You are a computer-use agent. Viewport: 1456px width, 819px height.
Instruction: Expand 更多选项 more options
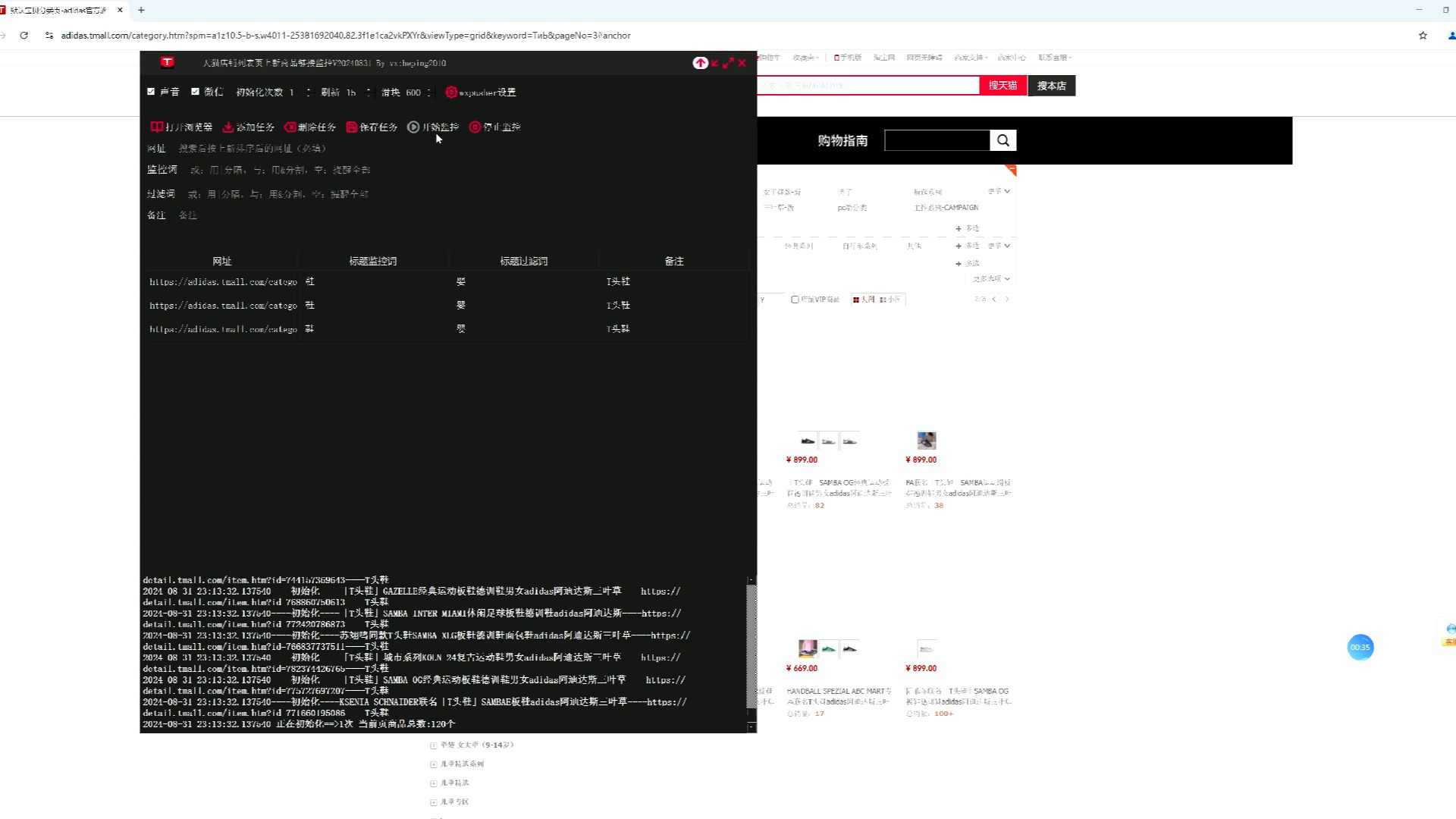(x=991, y=279)
